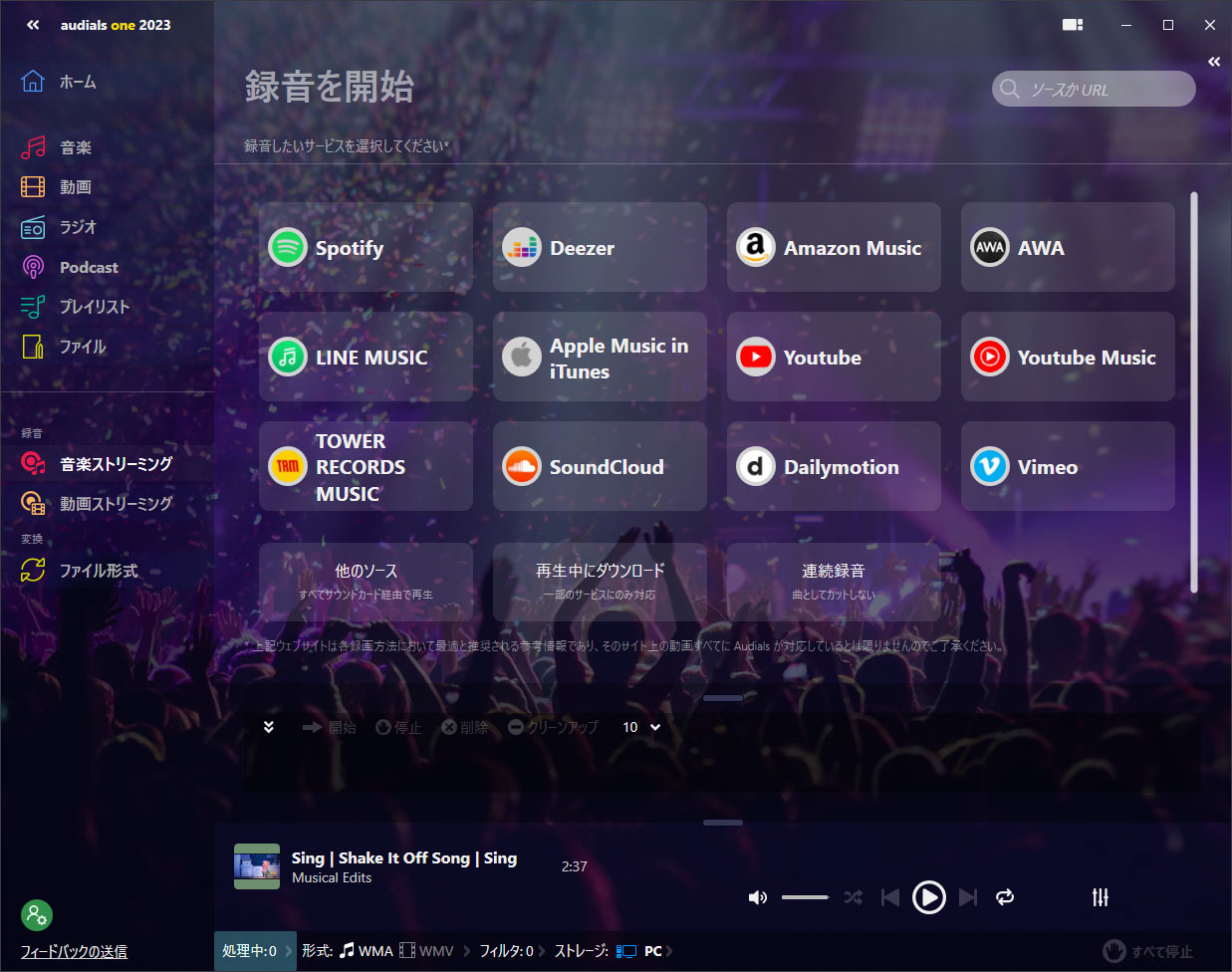
Task: Open the 10 count dropdown
Action: coord(641,727)
